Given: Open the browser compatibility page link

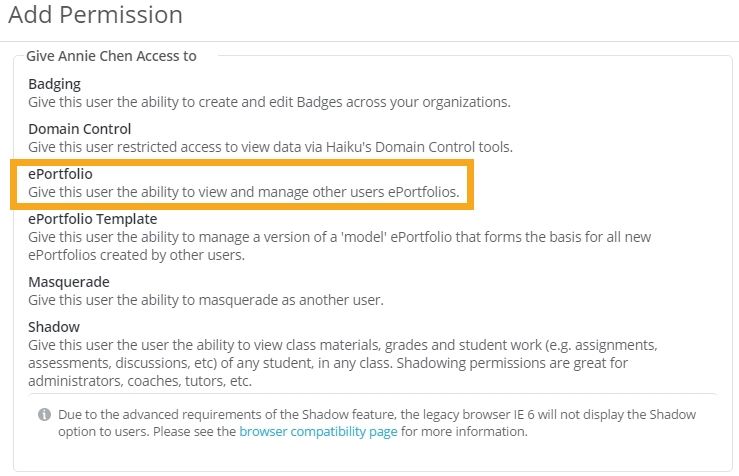Looking at the screenshot, I should click(x=318, y=432).
